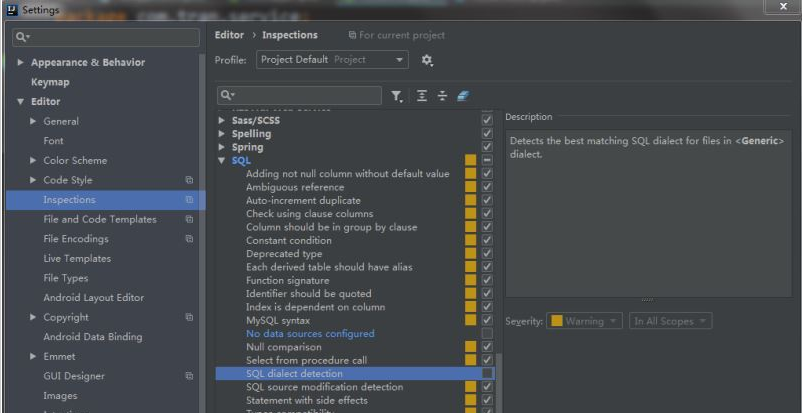The height and width of the screenshot is (413, 802).
Task: Toggle the Sass/SCSS inspections checkbox
Action: pyautogui.click(x=487, y=120)
